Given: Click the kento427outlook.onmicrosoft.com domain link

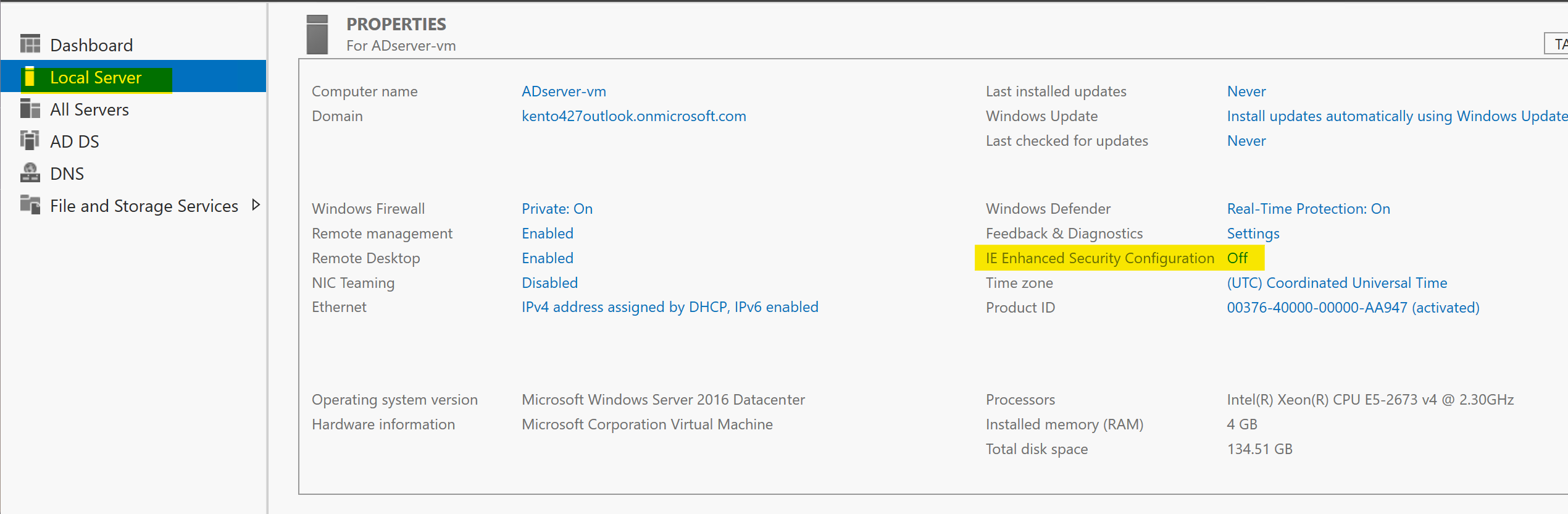Looking at the screenshot, I should (x=634, y=116).
